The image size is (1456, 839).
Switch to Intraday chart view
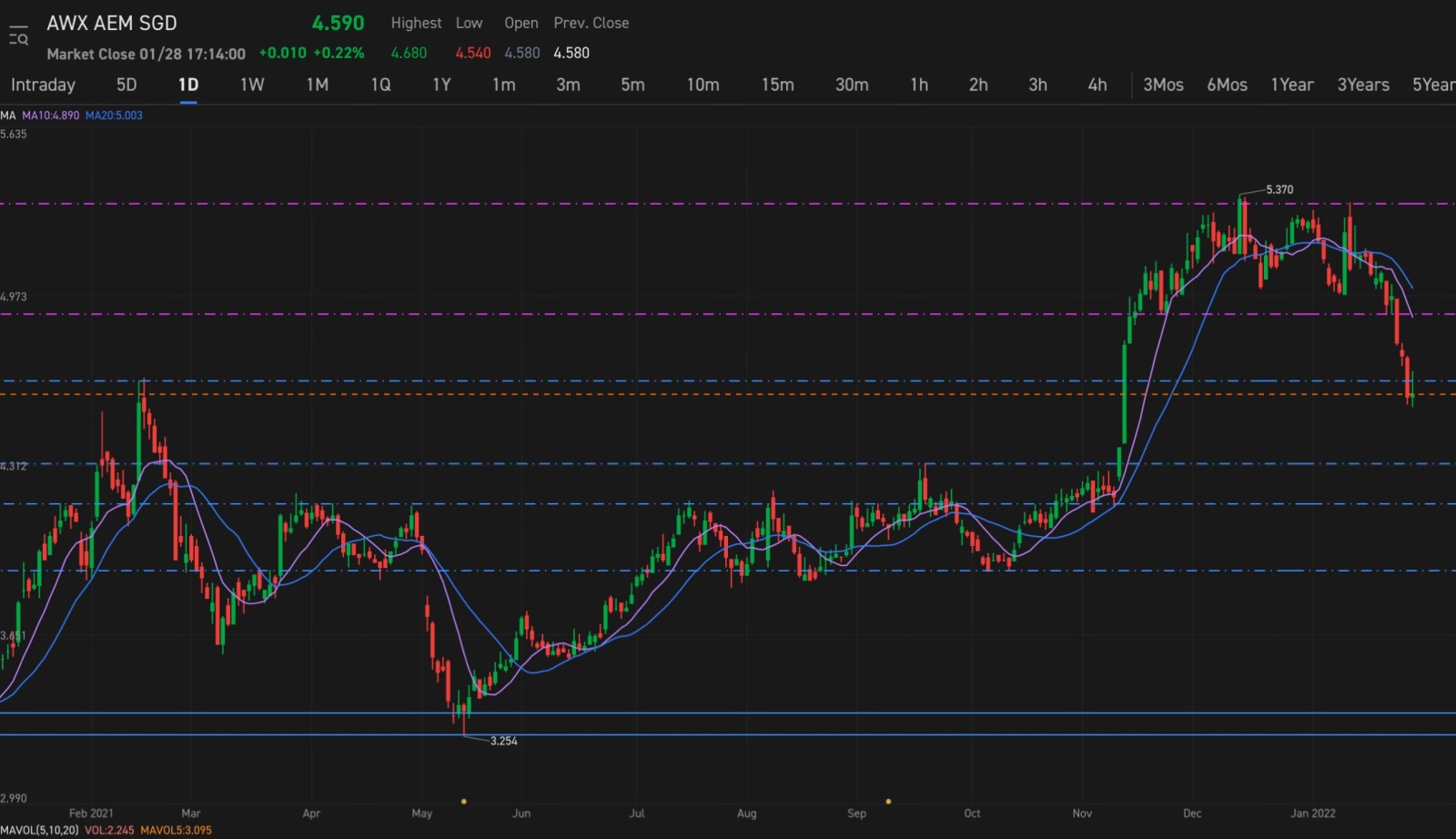[43, 85]
